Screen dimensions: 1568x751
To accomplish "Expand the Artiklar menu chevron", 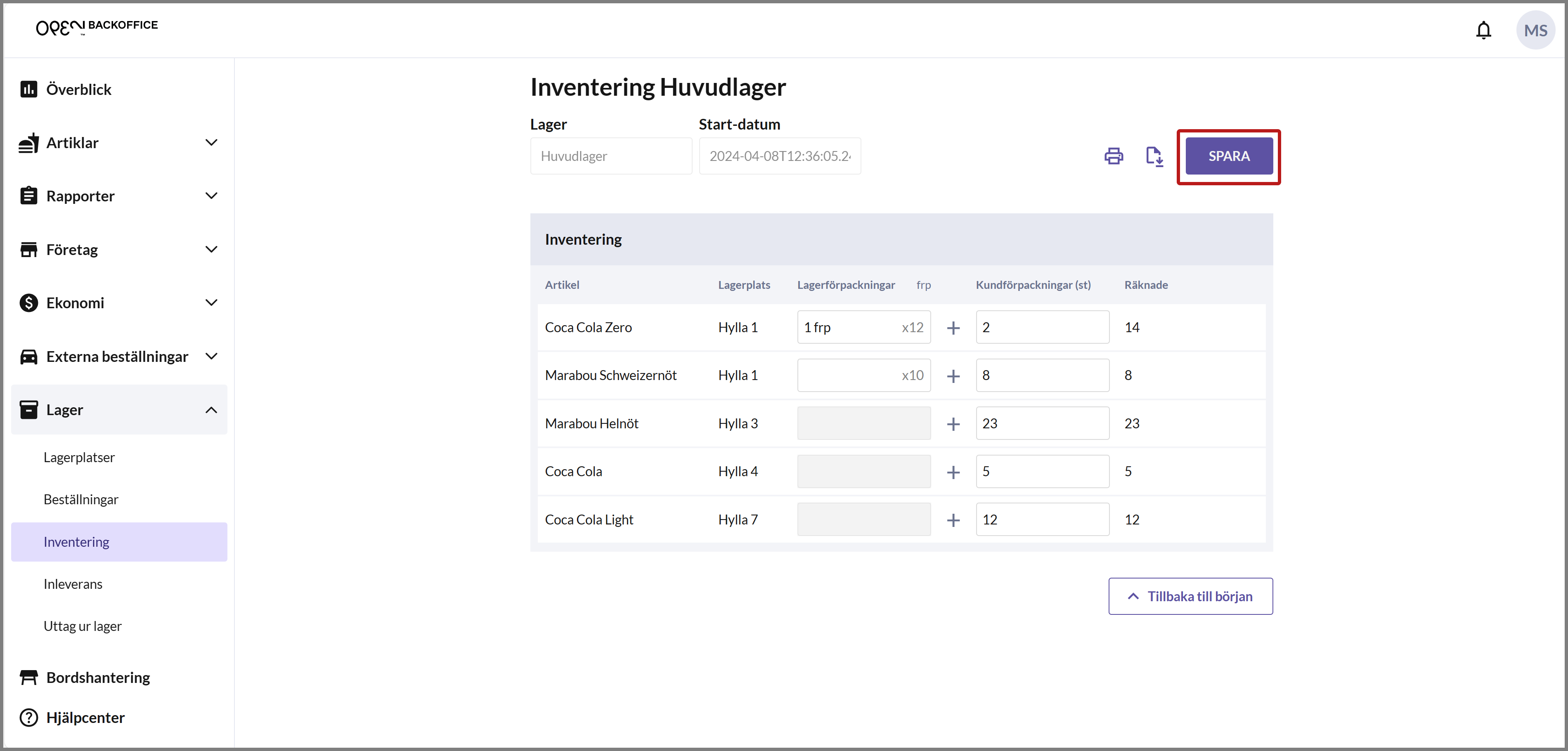I will tap(211, 143).
